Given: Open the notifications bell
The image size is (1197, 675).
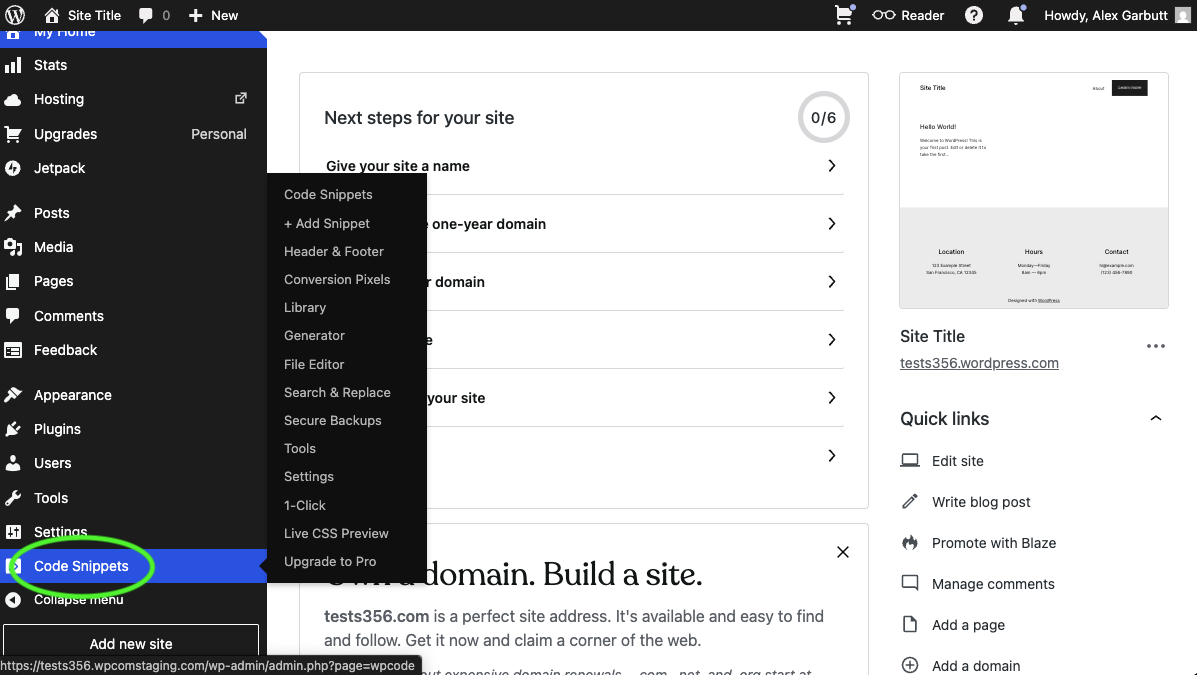Looking at the screenshot, I should pyautogui.click(x=1016, y=15).
